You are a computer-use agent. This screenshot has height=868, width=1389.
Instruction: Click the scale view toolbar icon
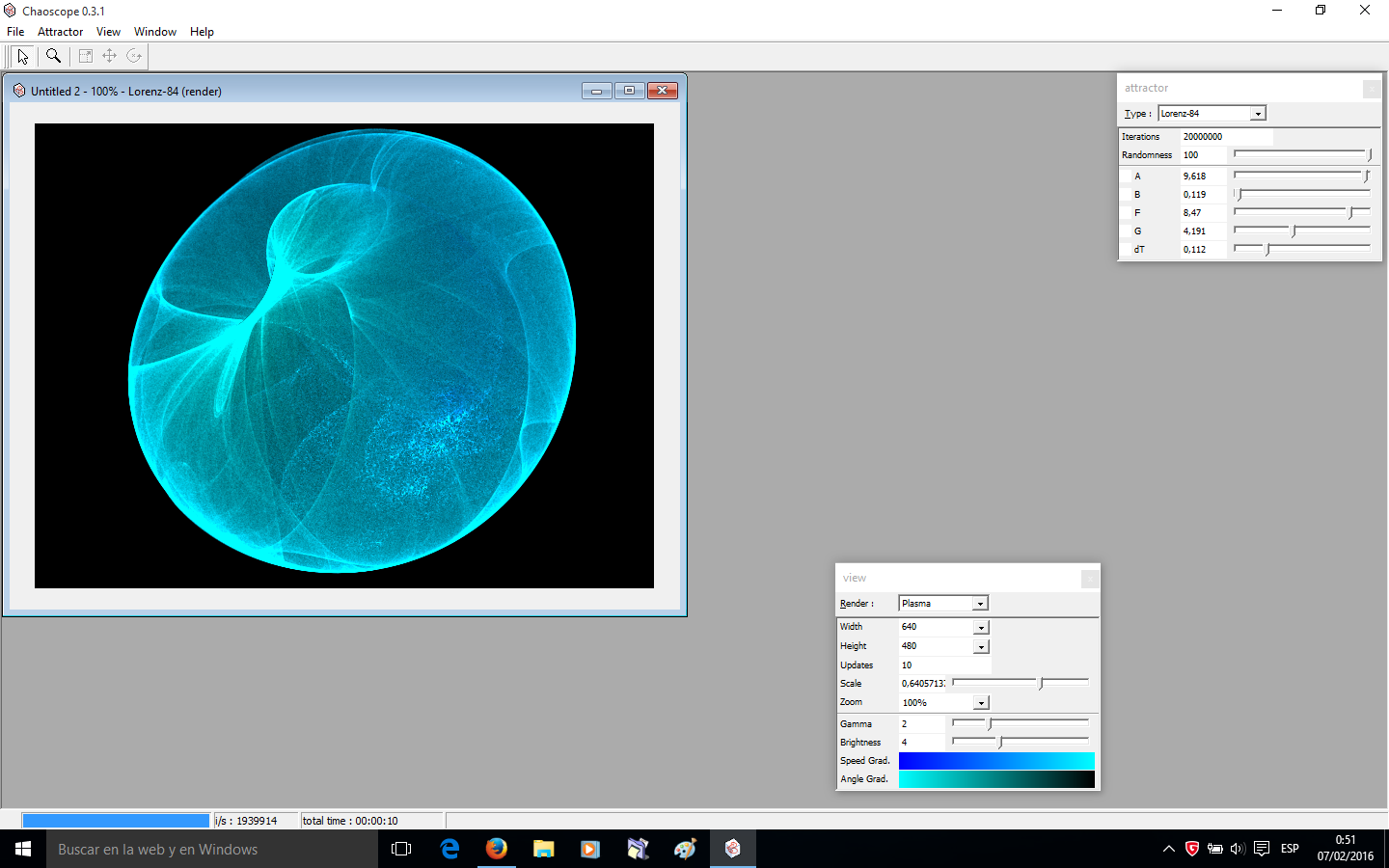(85, 56)
